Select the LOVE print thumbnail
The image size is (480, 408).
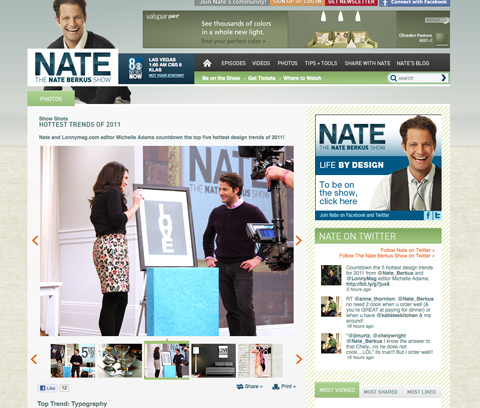click(167, 361)
